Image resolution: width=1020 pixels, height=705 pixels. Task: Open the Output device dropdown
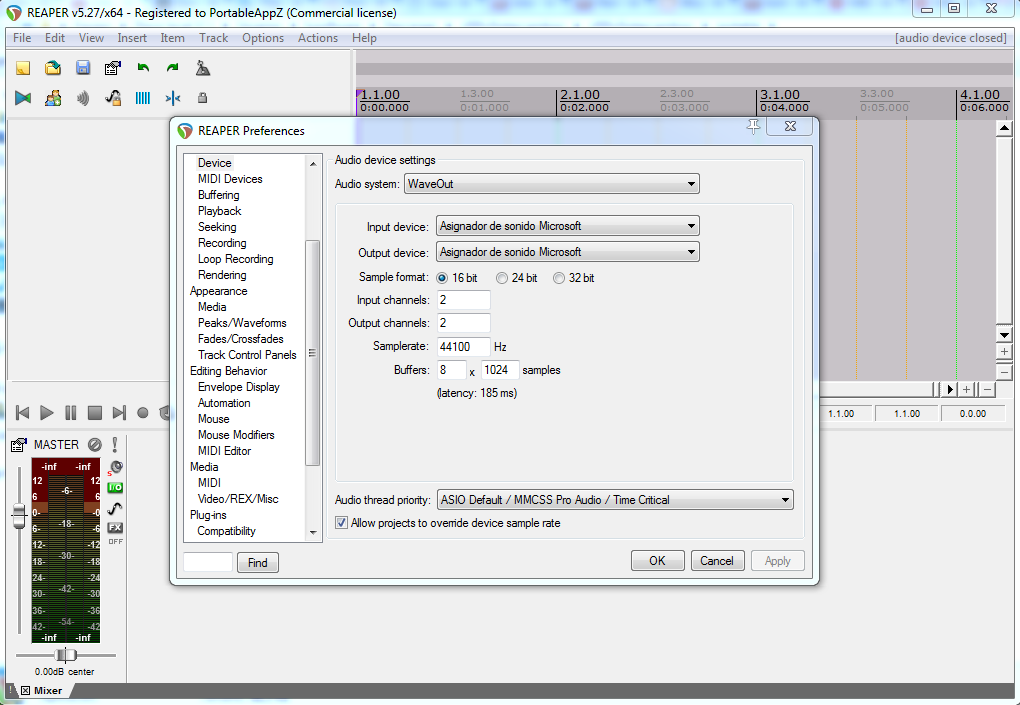click(x=568, y=252)
